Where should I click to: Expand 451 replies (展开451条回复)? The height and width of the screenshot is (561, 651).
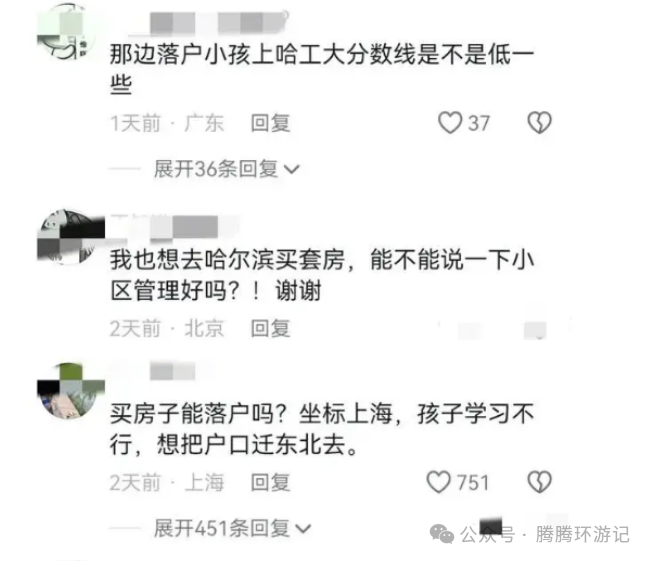(232, 528)
